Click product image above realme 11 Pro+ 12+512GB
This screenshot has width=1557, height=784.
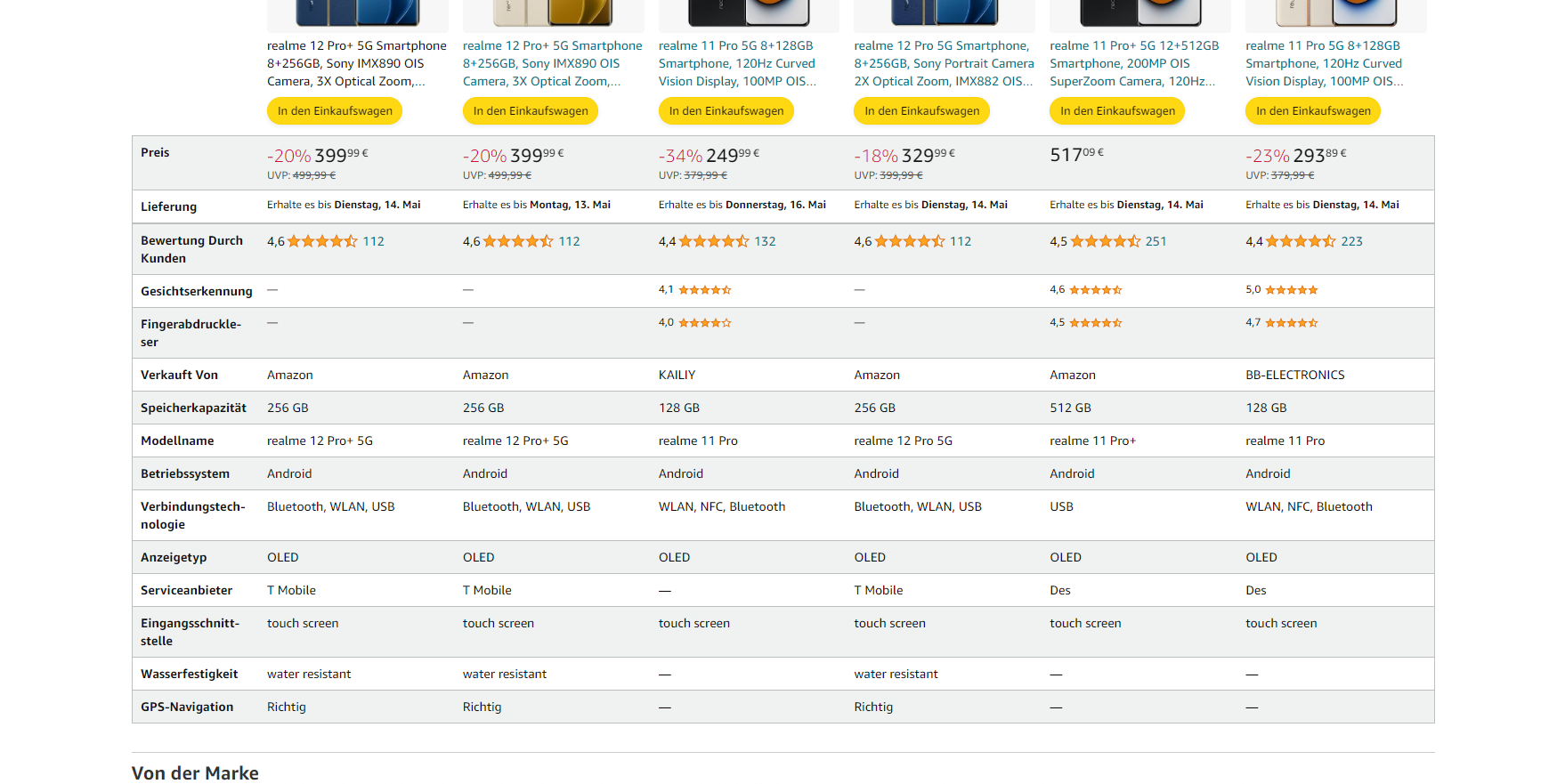tap(1140, 13)
